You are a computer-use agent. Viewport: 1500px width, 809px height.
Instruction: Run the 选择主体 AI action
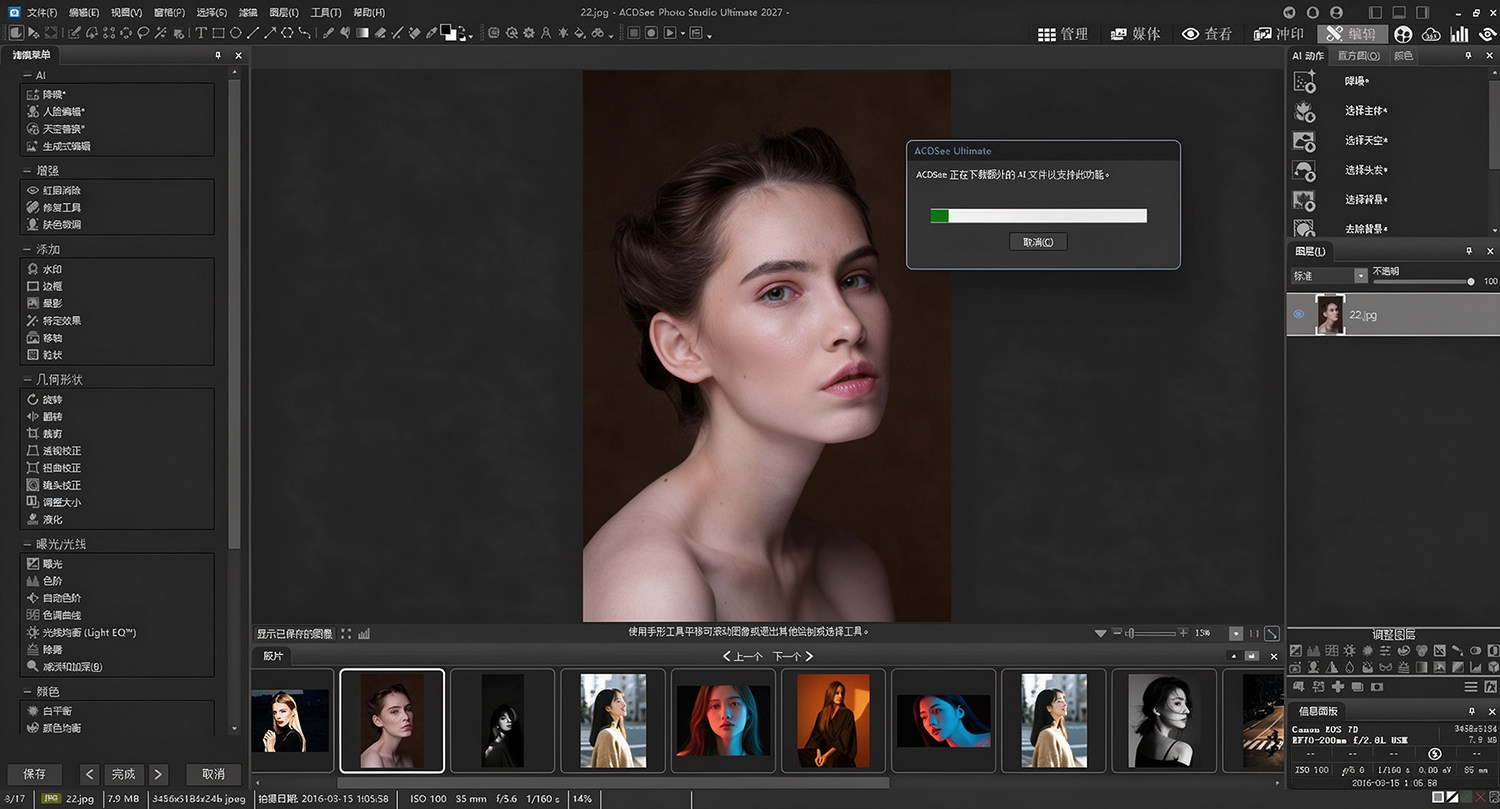1366,111
